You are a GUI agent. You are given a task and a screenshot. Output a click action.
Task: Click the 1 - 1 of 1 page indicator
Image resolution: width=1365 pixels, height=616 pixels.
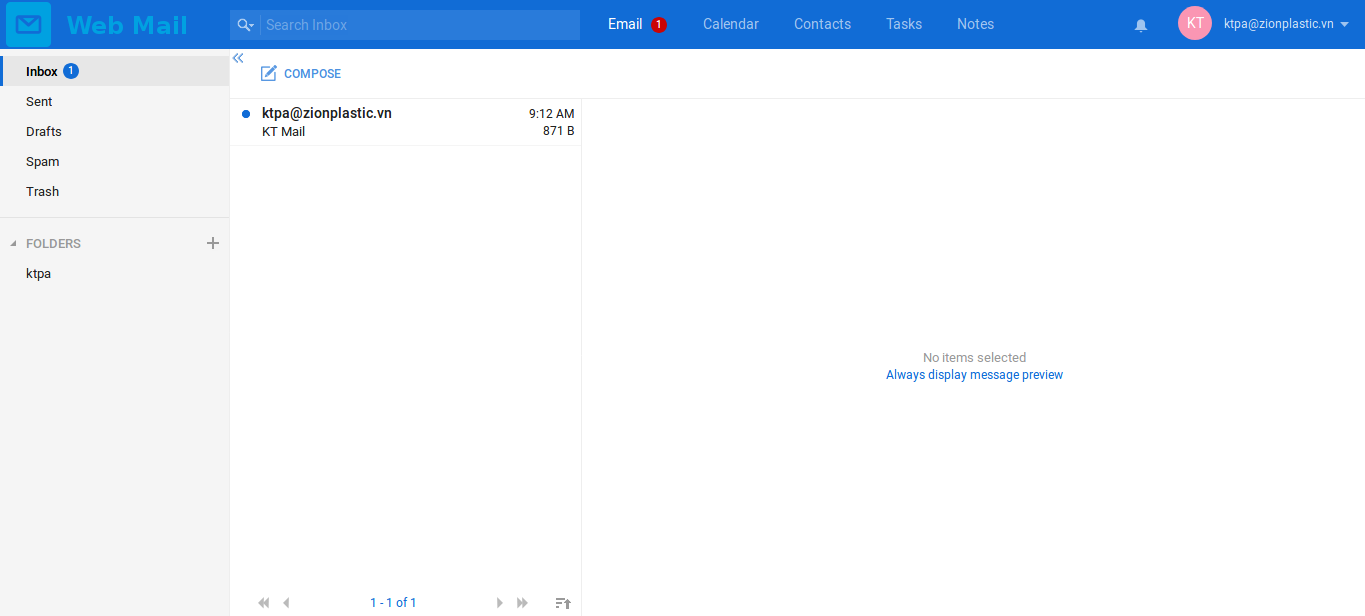tap(393, 603)
